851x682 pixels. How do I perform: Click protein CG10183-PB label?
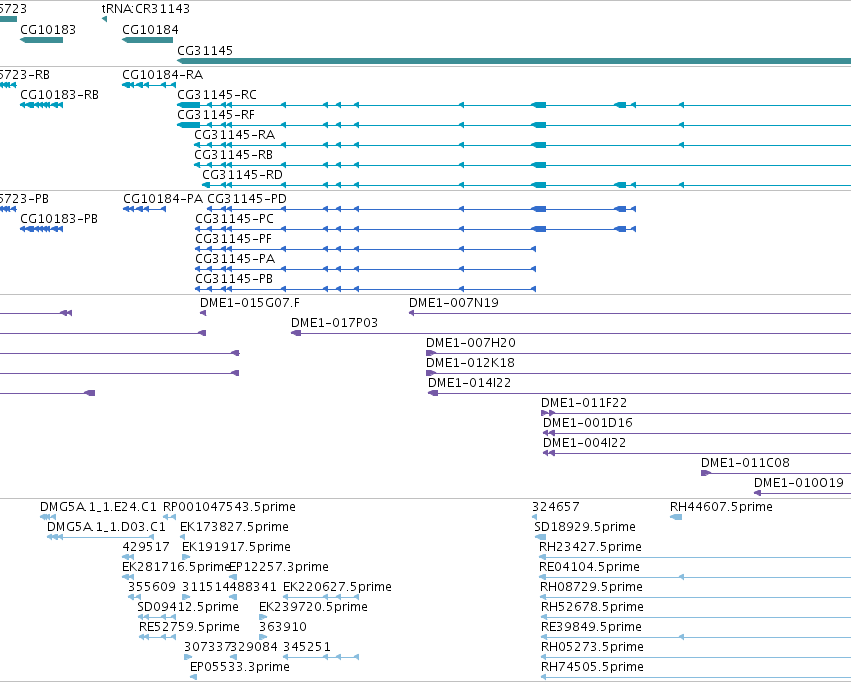[x=59, y=219]
